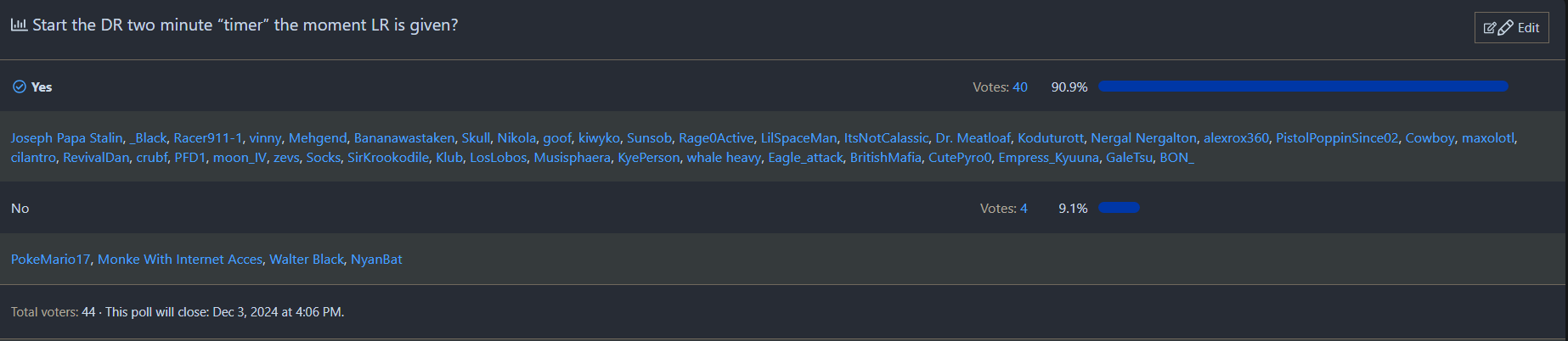Visit the PokeMario17 voter profile

tap(51, 260)
